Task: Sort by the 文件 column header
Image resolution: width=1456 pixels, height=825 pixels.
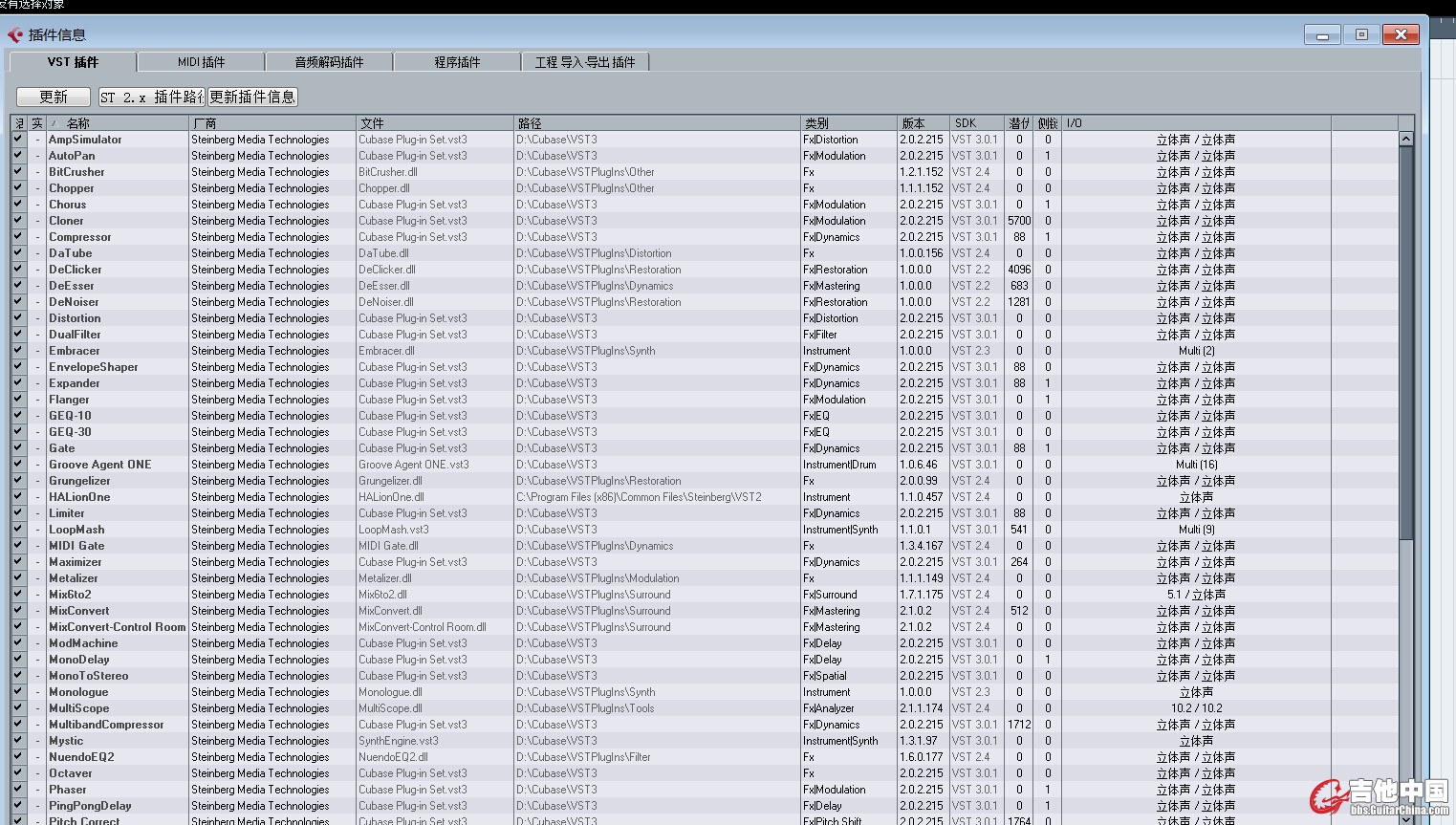Action: 435,123
